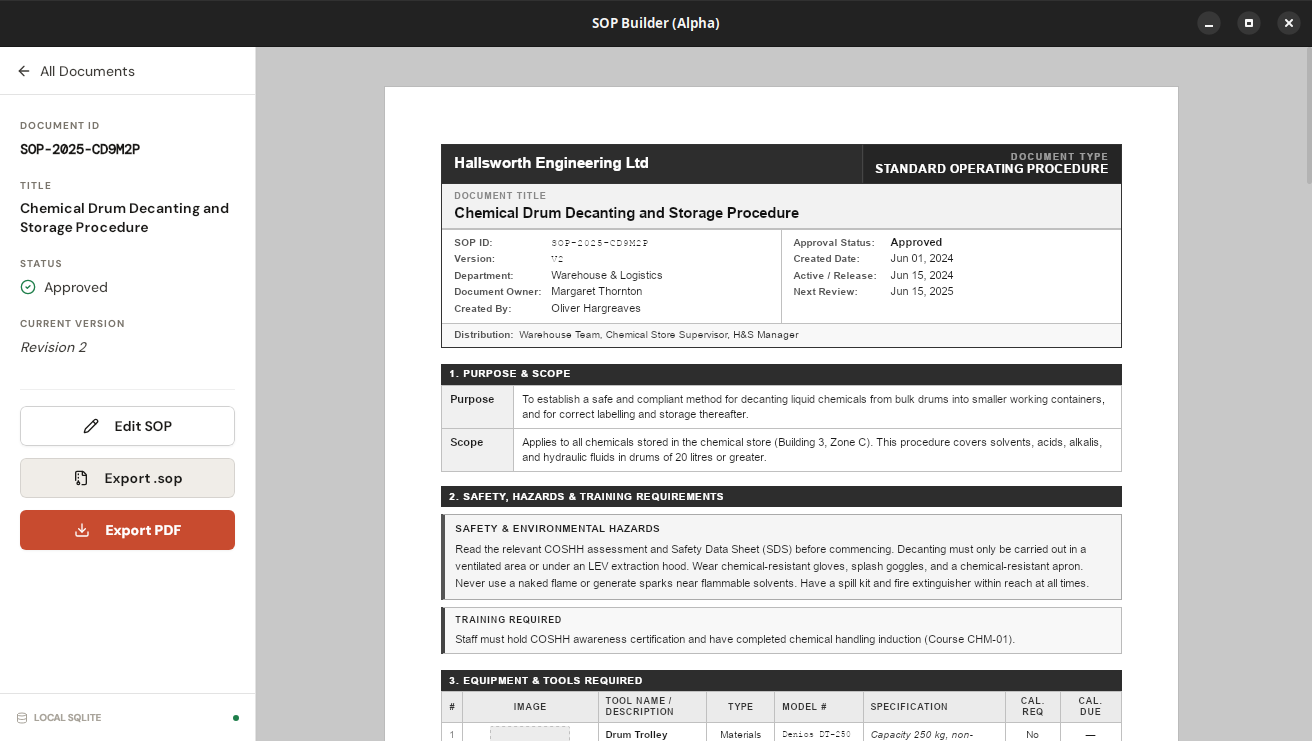
Task: Click the SOP ID value in document table
Action: (x=599, y=243)
